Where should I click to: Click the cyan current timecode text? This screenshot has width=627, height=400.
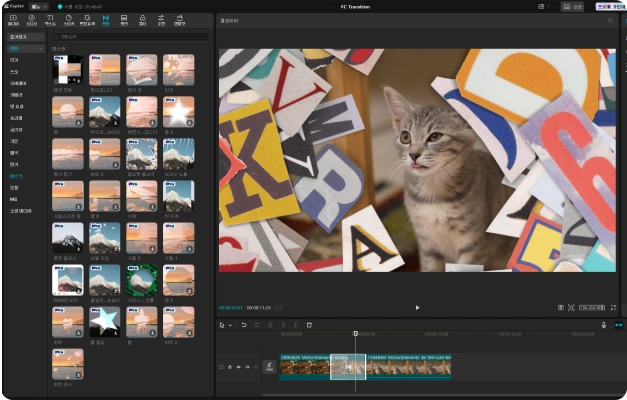point(231,308)
